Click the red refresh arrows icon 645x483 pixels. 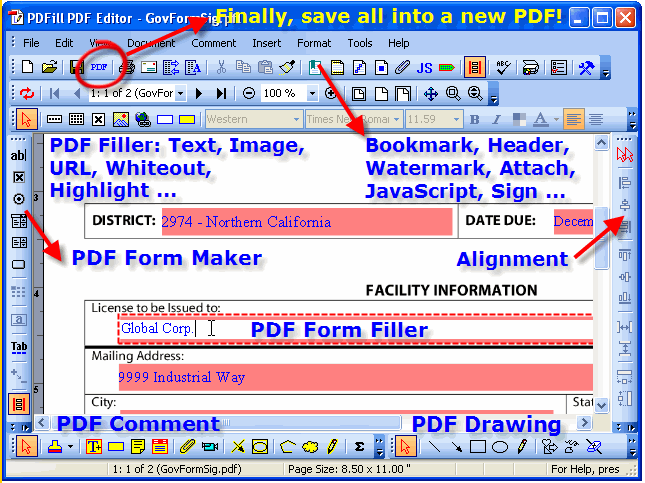[27, 93]
